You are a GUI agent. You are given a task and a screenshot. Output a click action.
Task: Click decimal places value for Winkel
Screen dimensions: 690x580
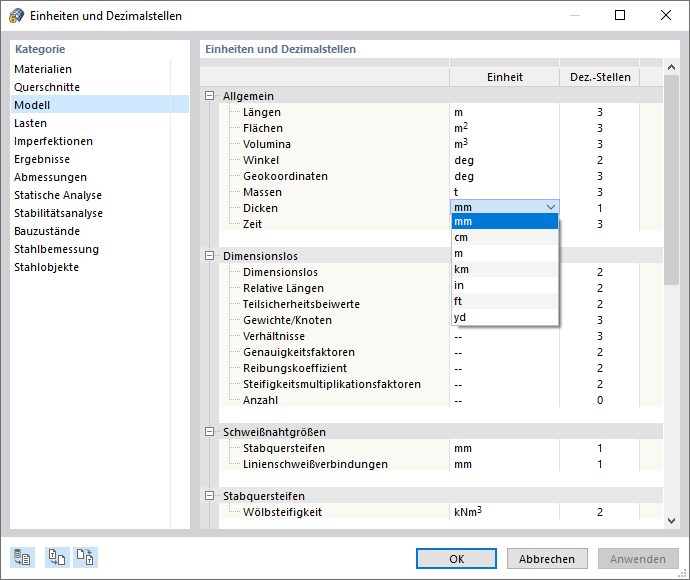600,160
